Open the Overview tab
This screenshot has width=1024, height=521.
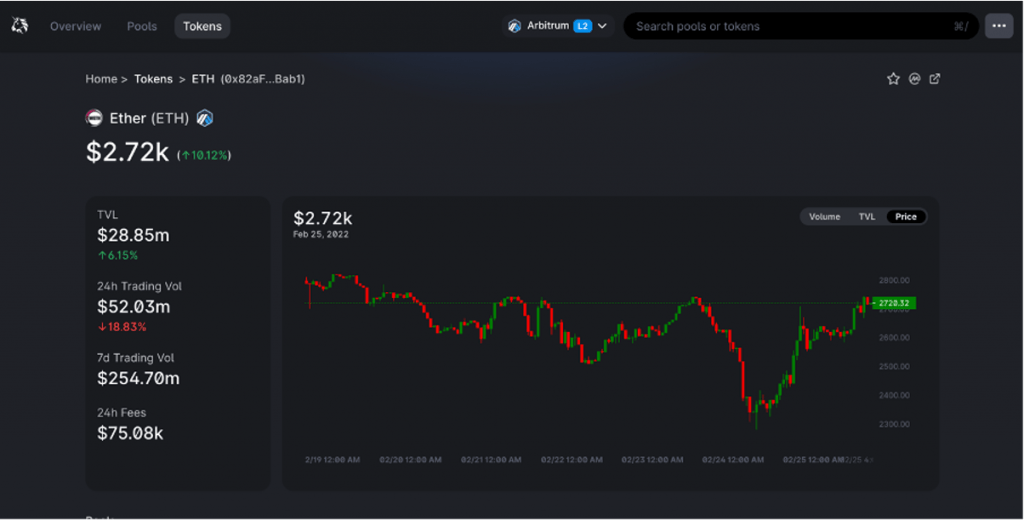(x=75, y=26)
